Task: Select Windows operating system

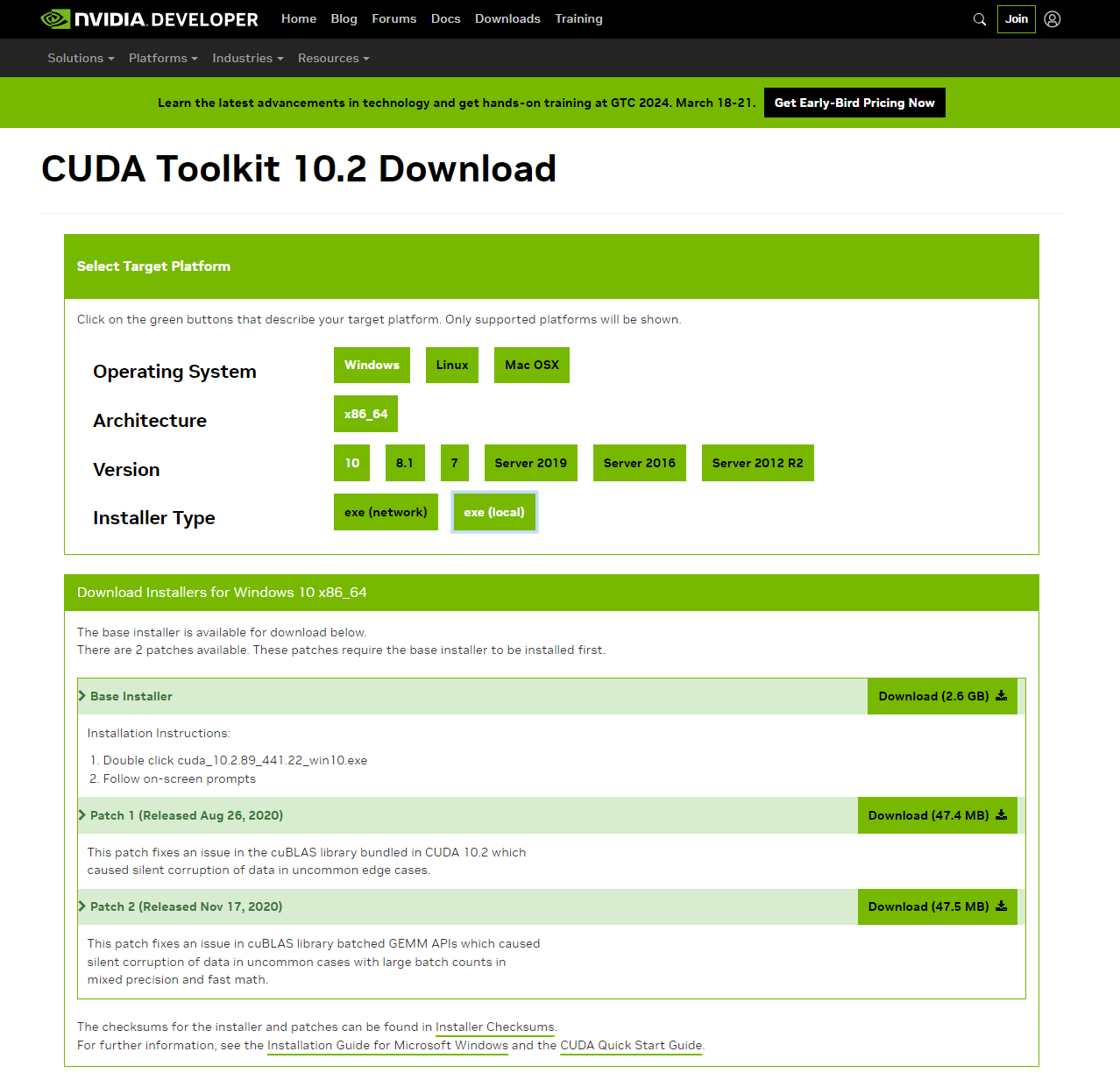Action: (x=372, y=365)
